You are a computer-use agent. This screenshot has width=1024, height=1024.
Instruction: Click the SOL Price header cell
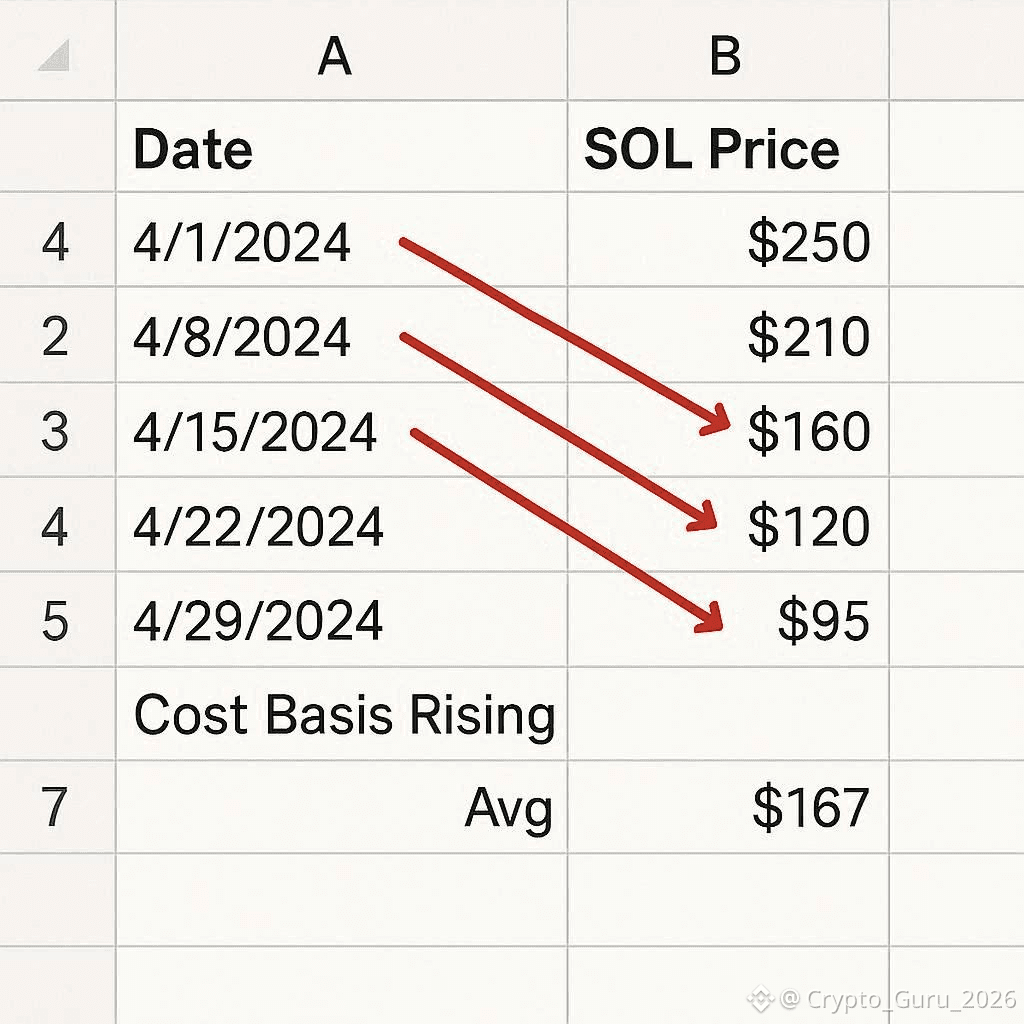(x=712, y=149)
